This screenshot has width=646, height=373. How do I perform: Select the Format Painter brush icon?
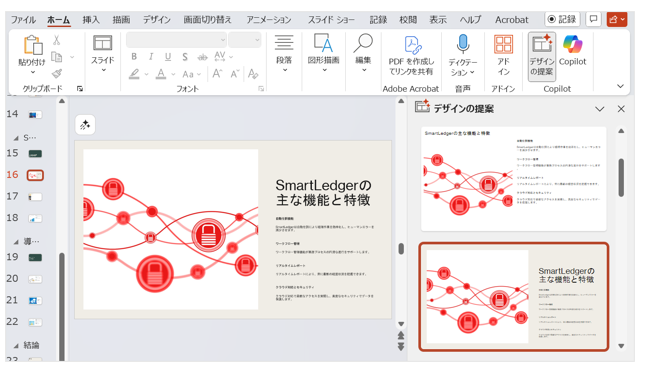pos(56,73)
